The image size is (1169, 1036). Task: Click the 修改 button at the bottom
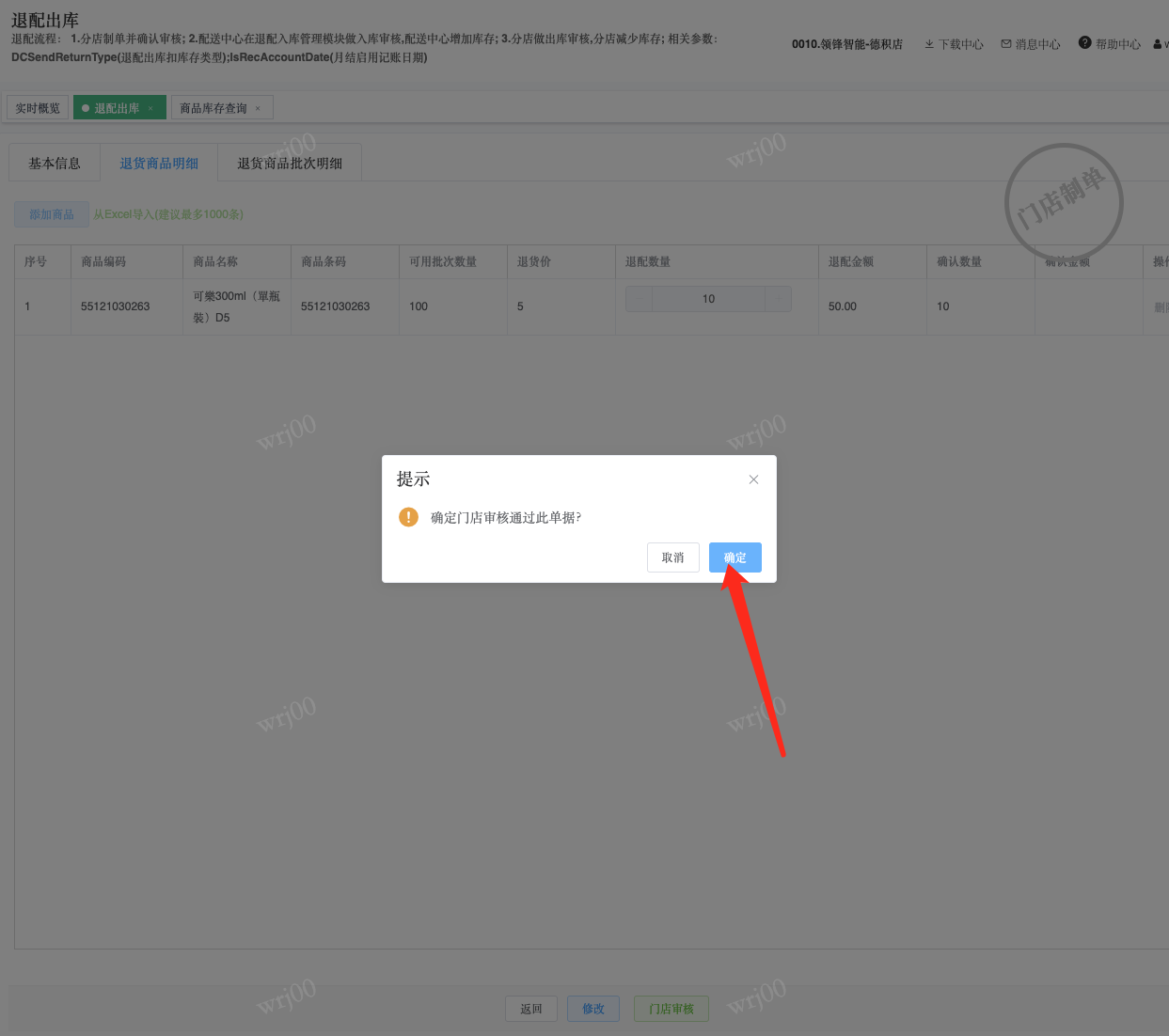coord(593,1009)
